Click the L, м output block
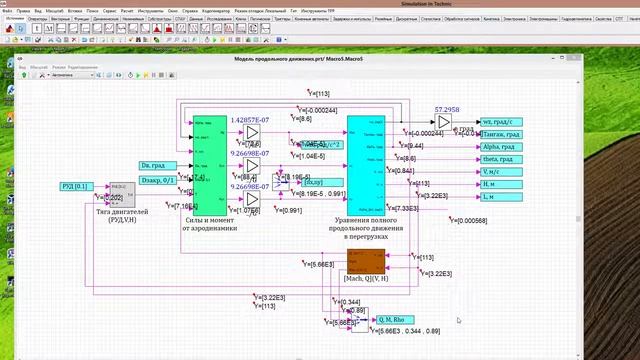The image size is (640, 360). tap(502, 197)
